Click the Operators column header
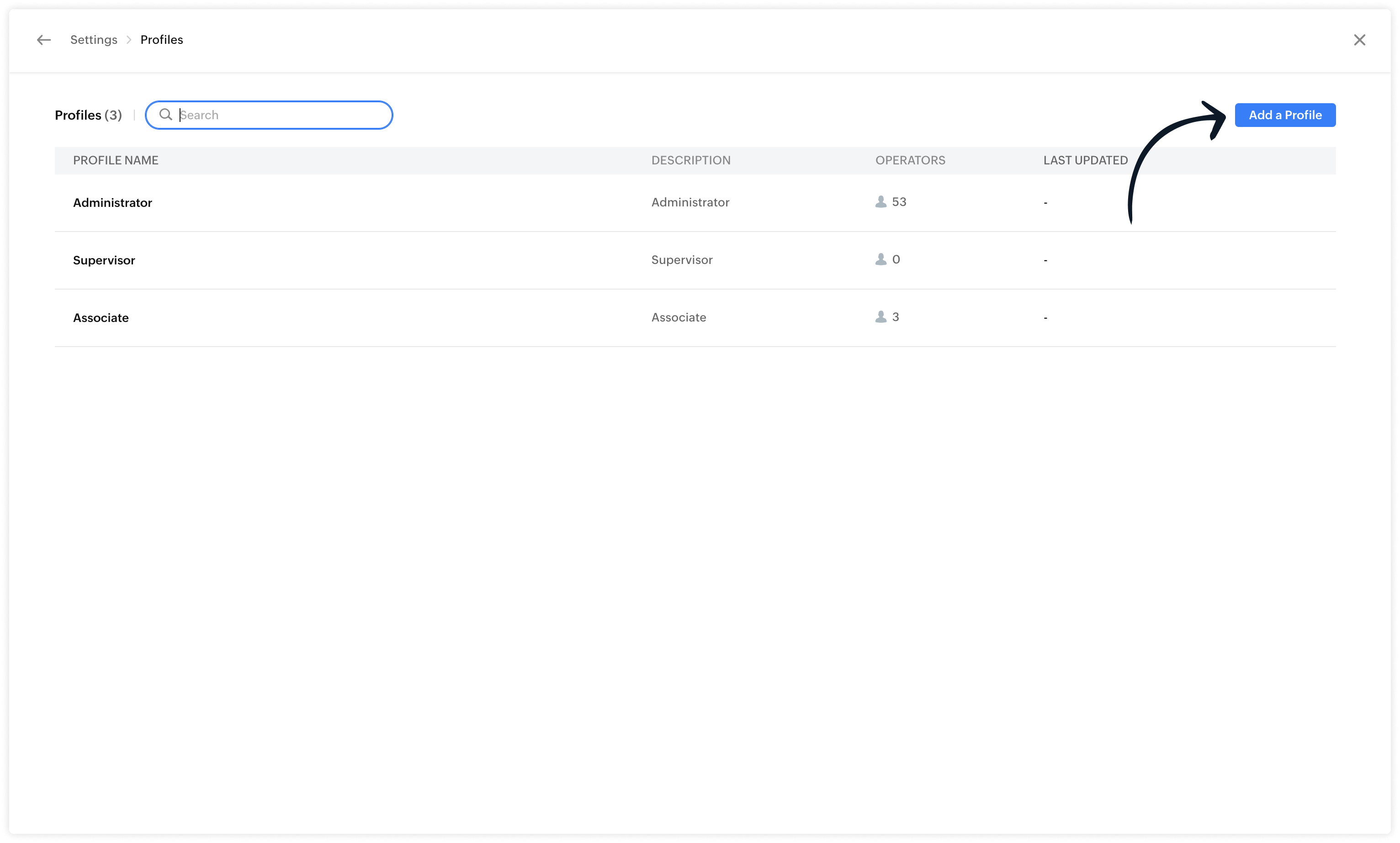 tap(910, 160)
